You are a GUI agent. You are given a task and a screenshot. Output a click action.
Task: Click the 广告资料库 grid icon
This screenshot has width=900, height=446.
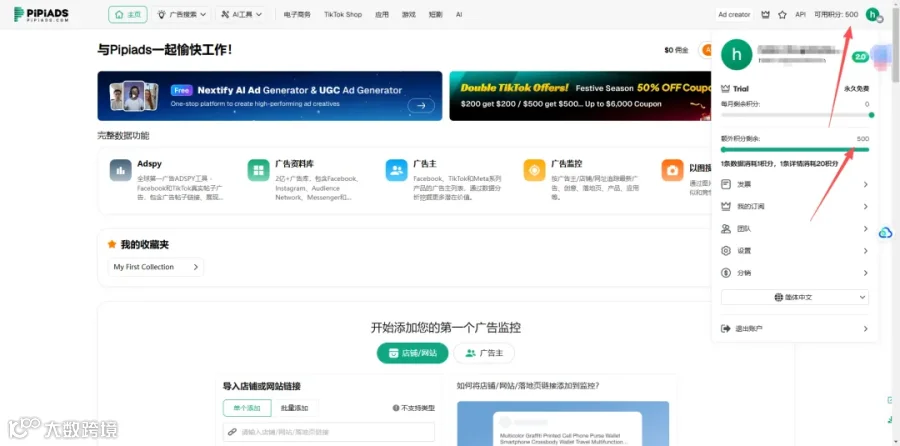click(258, 170)
